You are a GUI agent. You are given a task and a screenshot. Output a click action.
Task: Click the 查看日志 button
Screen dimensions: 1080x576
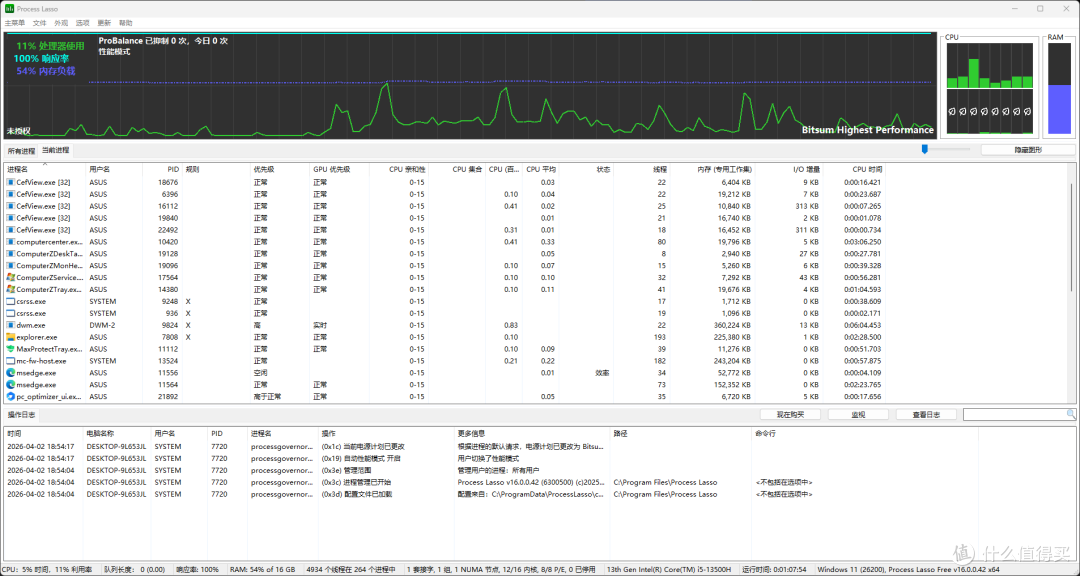(926, 415)
